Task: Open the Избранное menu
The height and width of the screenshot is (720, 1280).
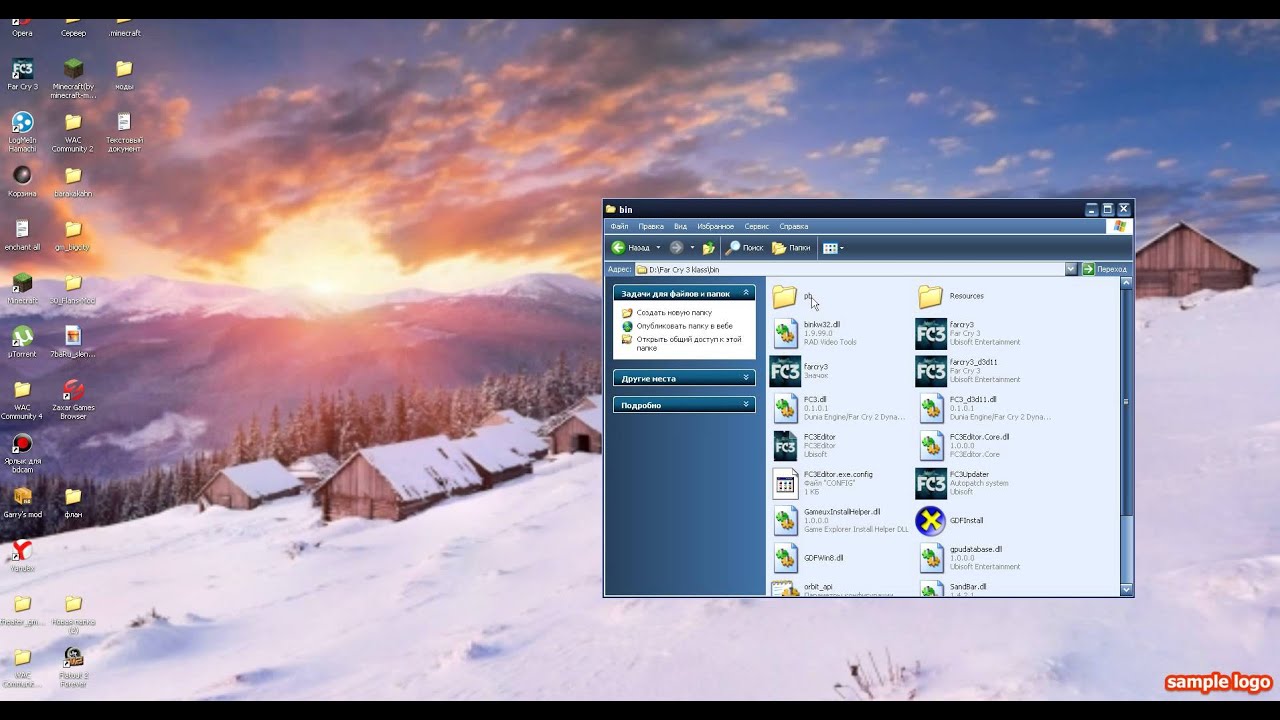Action: tap(715, 226)
